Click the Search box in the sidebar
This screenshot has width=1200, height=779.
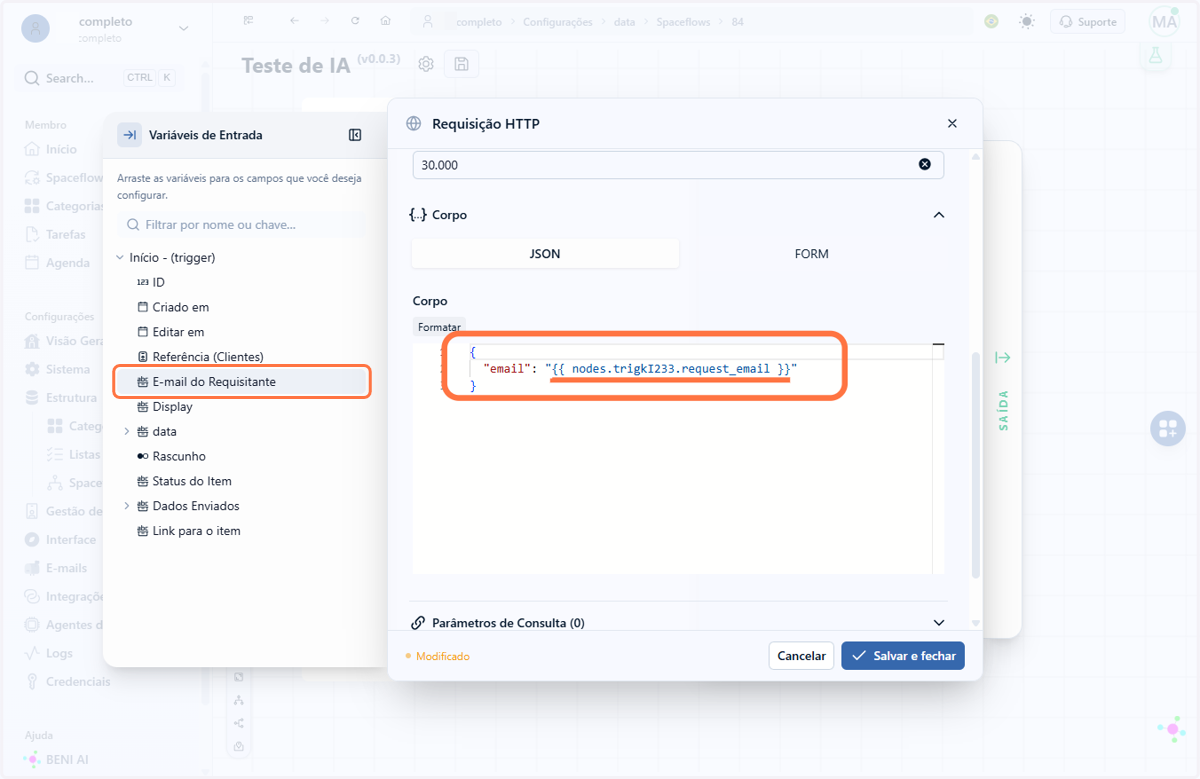coord(100,78)
